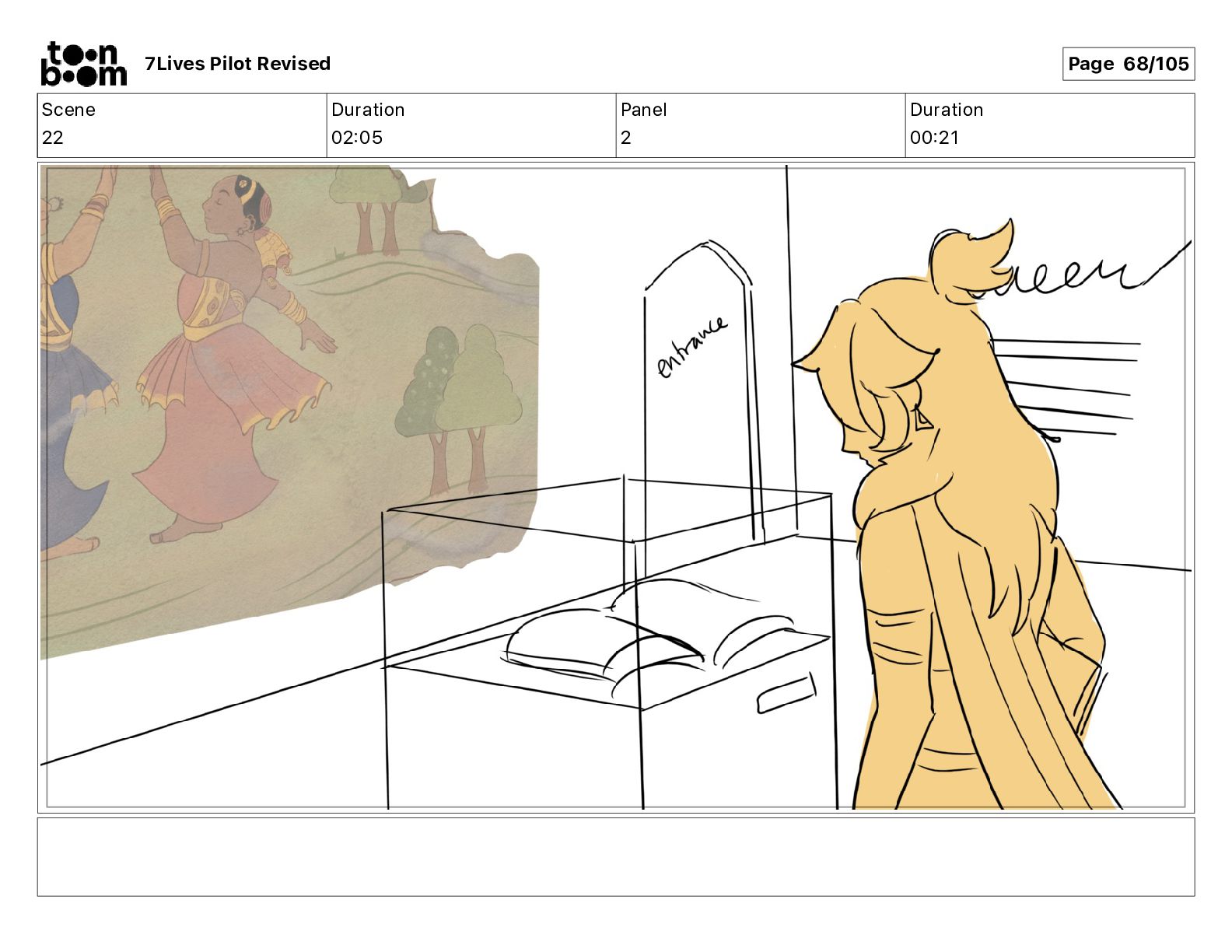The height and width of the screenshot is (952, 1232).
Task: Click the Duration label above "02:05"
Action: tap(368, 110)
